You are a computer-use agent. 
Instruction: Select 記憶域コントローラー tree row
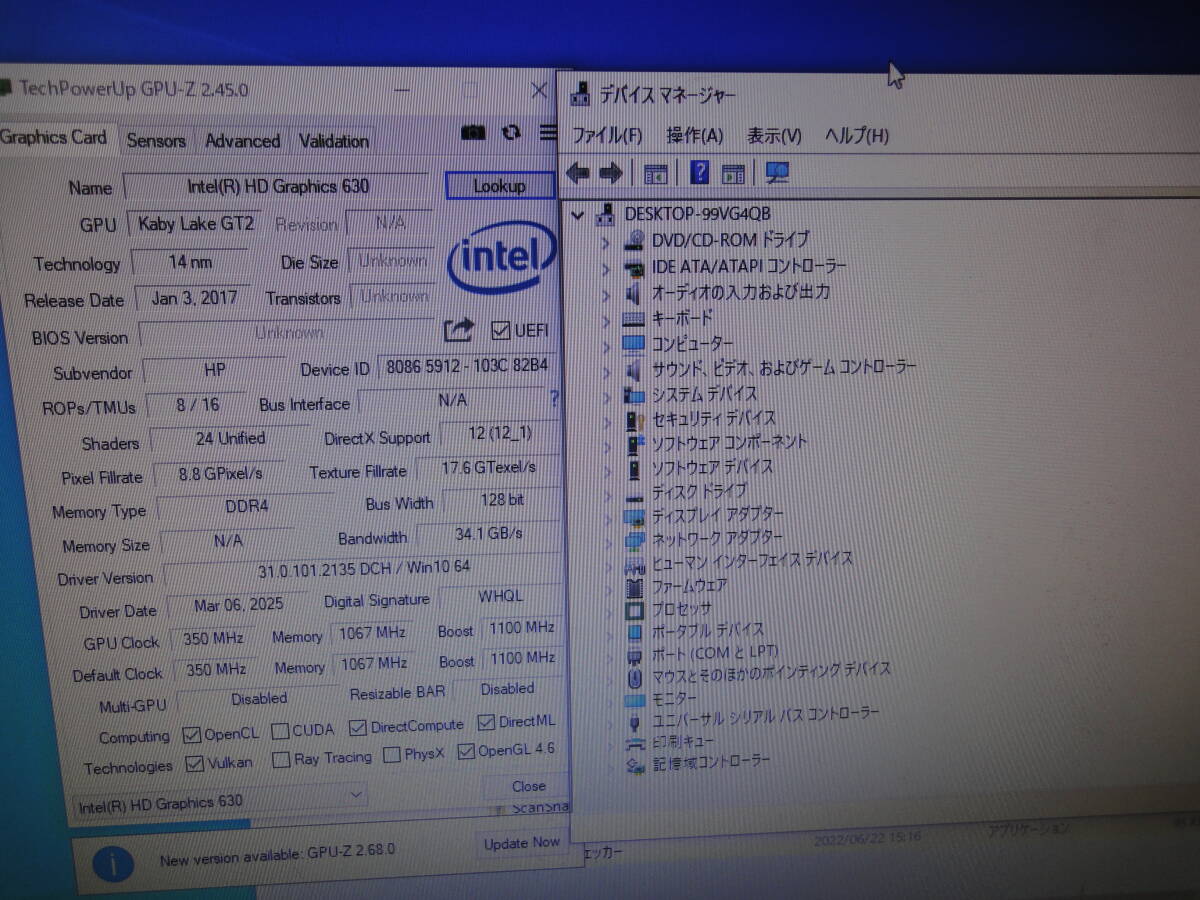[710, 762]
